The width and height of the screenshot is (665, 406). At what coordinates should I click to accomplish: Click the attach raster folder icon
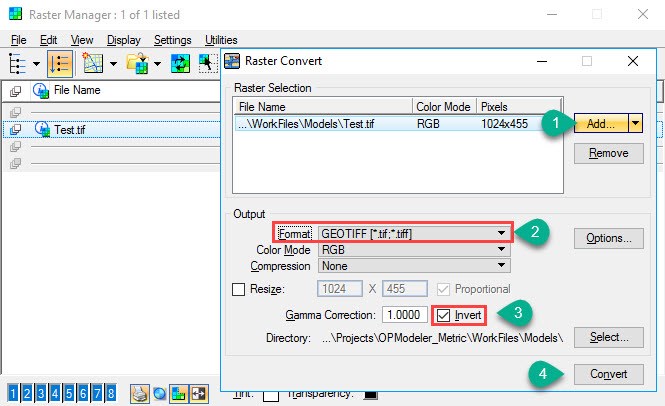point(137,64)
